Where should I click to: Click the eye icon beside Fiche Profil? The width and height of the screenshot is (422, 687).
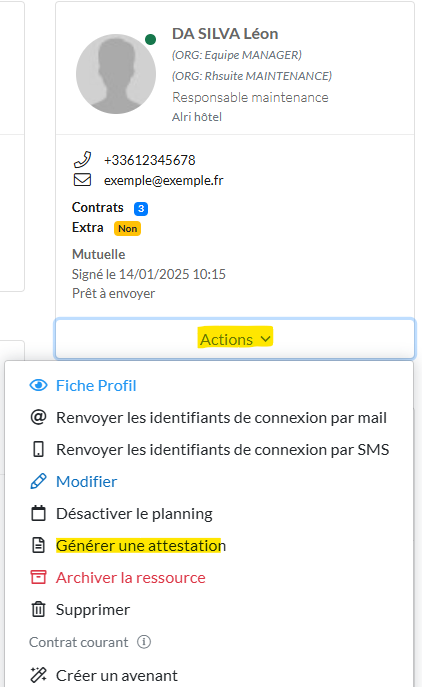click(39, 385)
